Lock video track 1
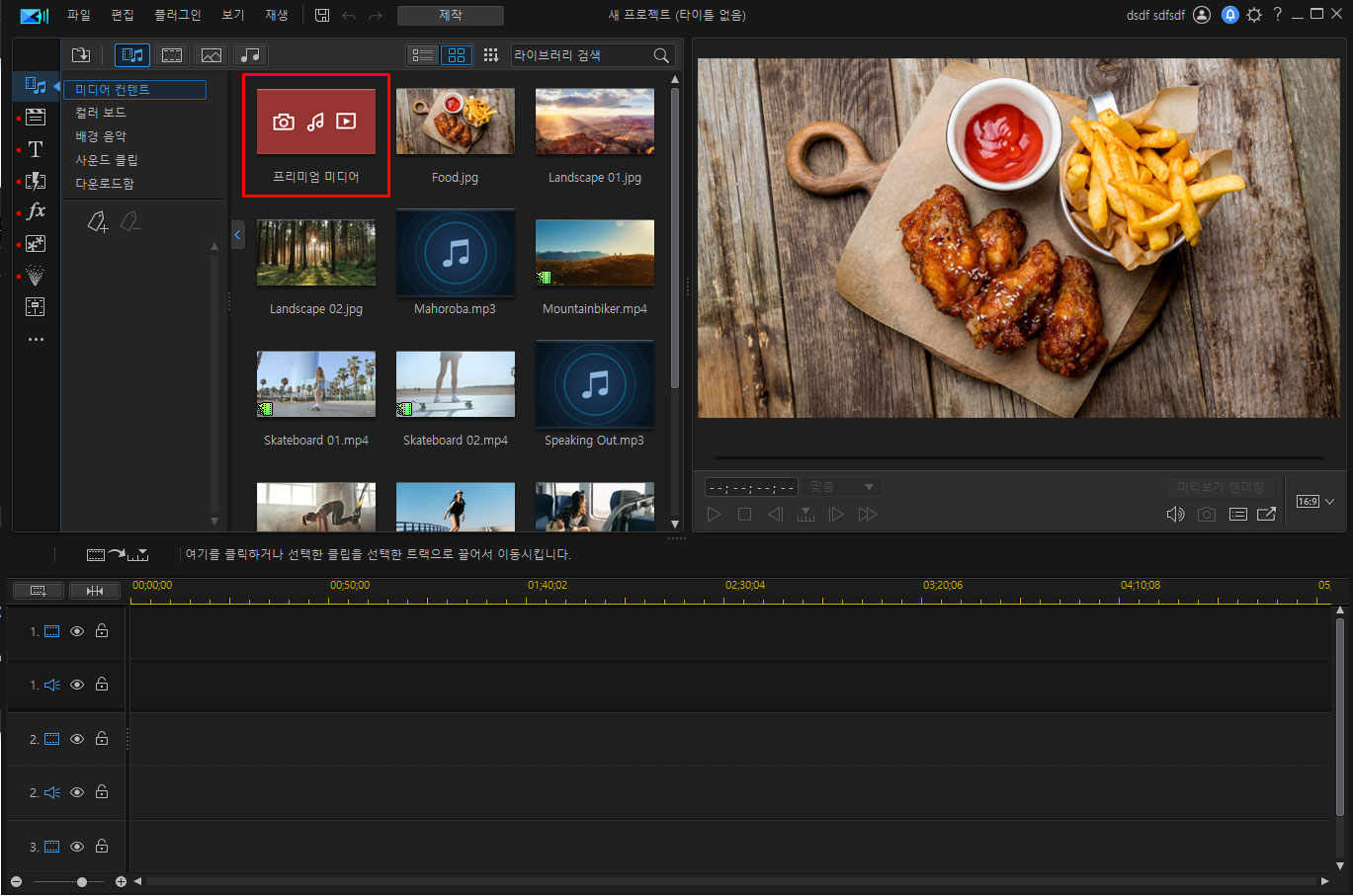 [102, 631]
